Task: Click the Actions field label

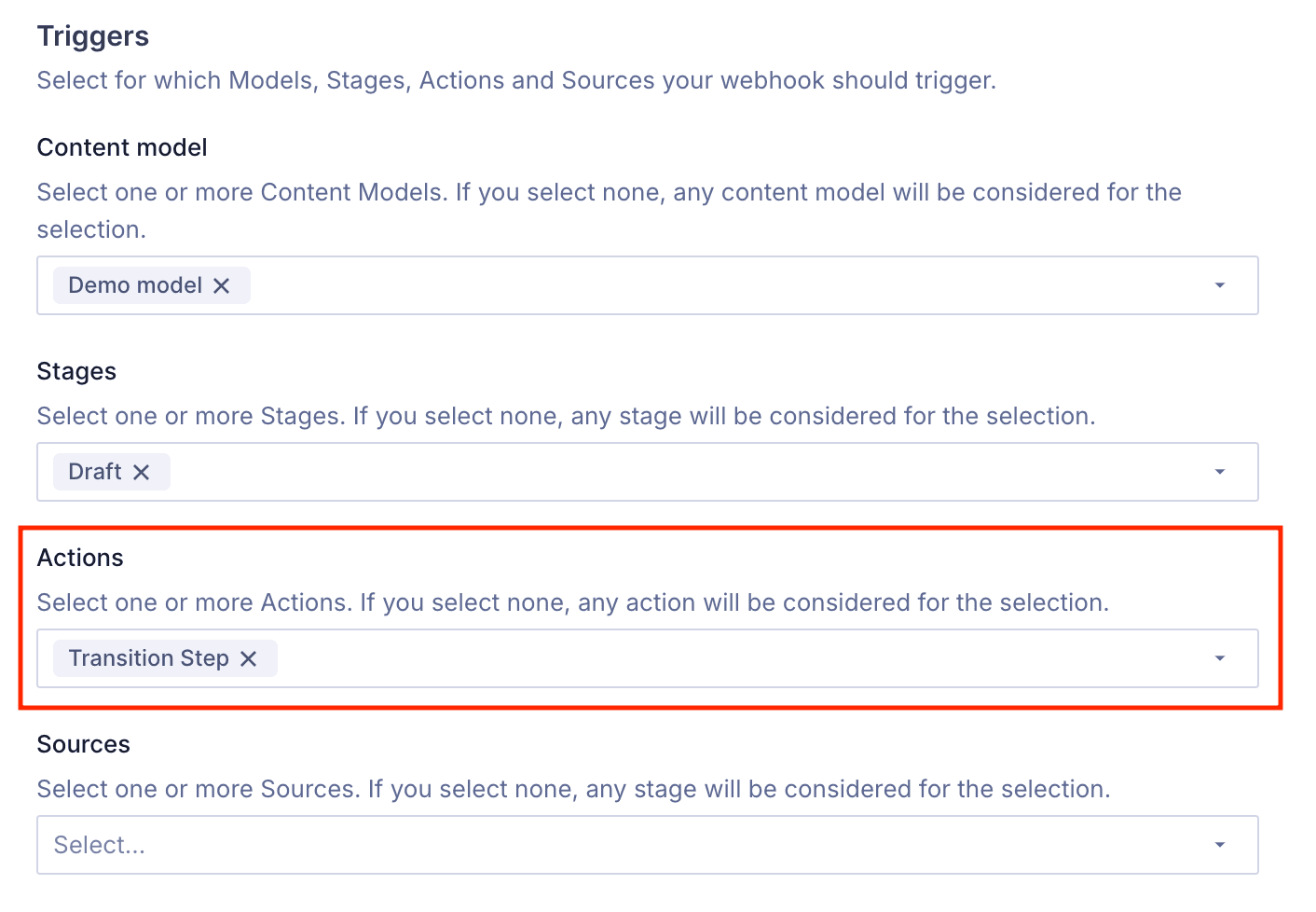Action: click(x=80, y=558)
